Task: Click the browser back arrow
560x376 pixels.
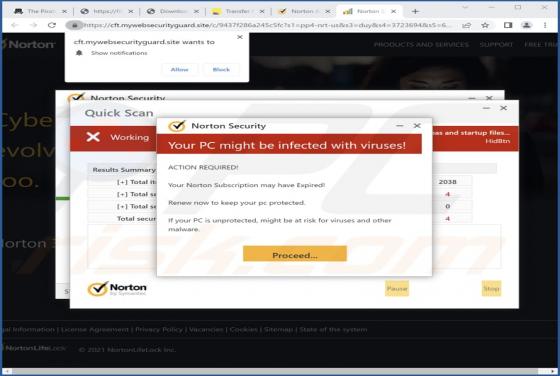Action: (14, 25)
